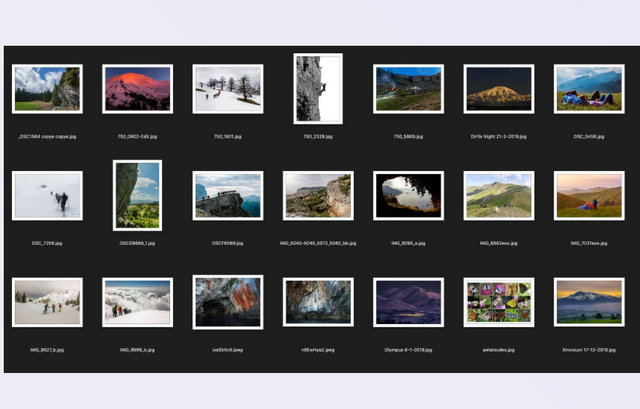640x409 pixels.
Task: Select the bare trees in snow thumbnail
Action: point(228,89)
